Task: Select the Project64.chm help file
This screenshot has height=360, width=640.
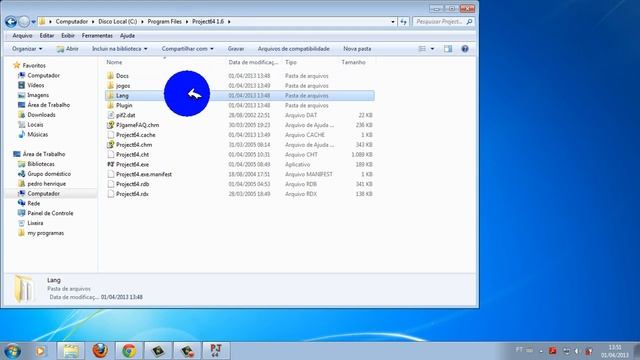Action: click(133, 145)
